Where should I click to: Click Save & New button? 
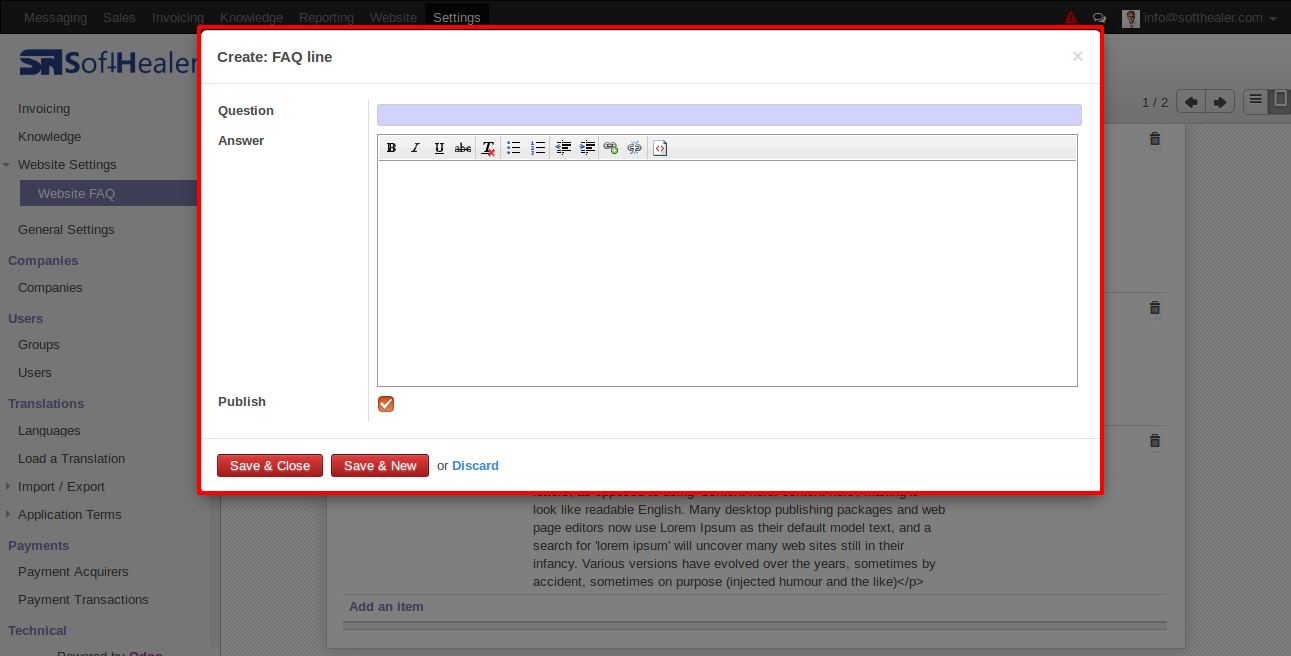click(x=380, y=466)
